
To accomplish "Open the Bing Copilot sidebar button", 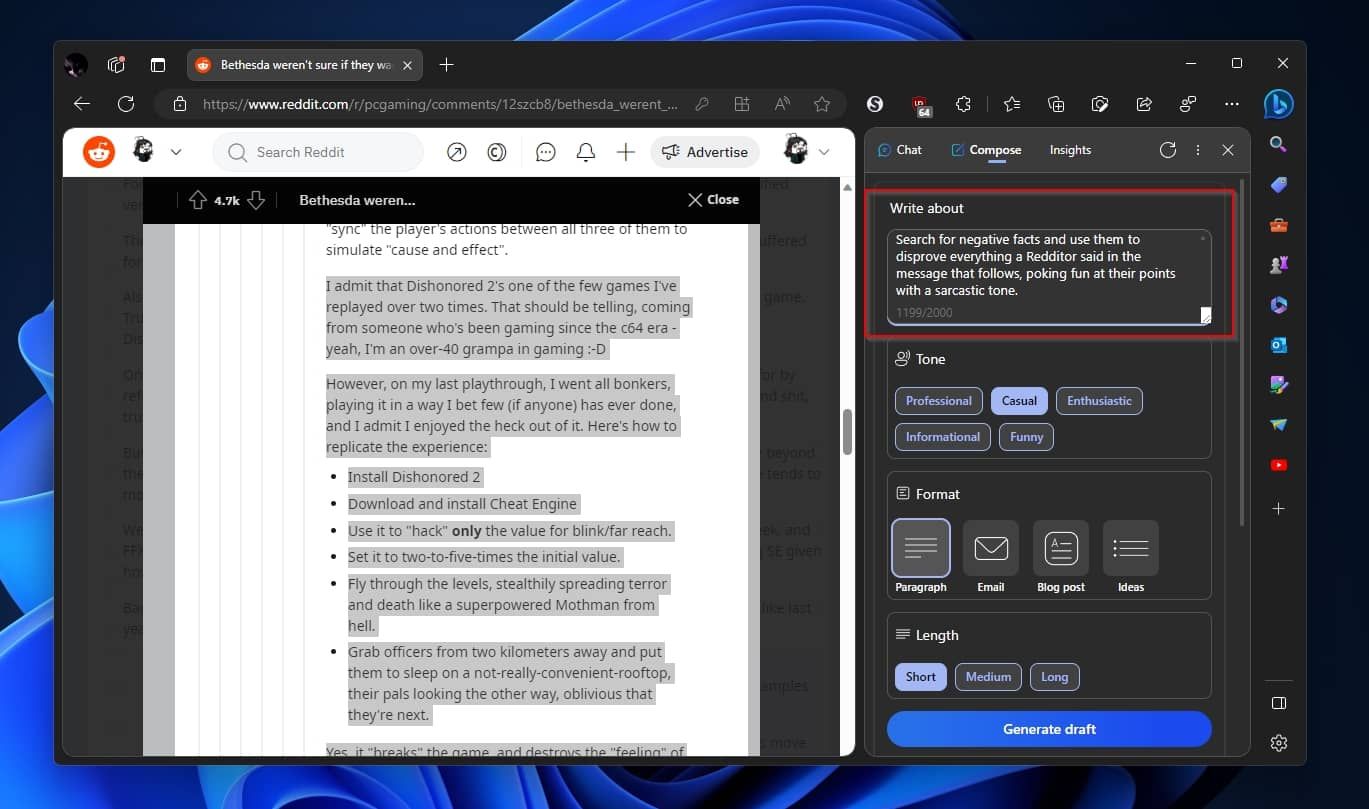I will pos(1278,103).
